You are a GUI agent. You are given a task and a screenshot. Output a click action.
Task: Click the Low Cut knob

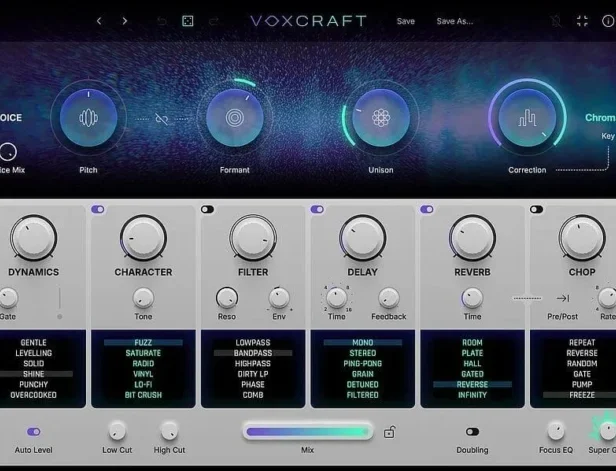pos(117,431)
